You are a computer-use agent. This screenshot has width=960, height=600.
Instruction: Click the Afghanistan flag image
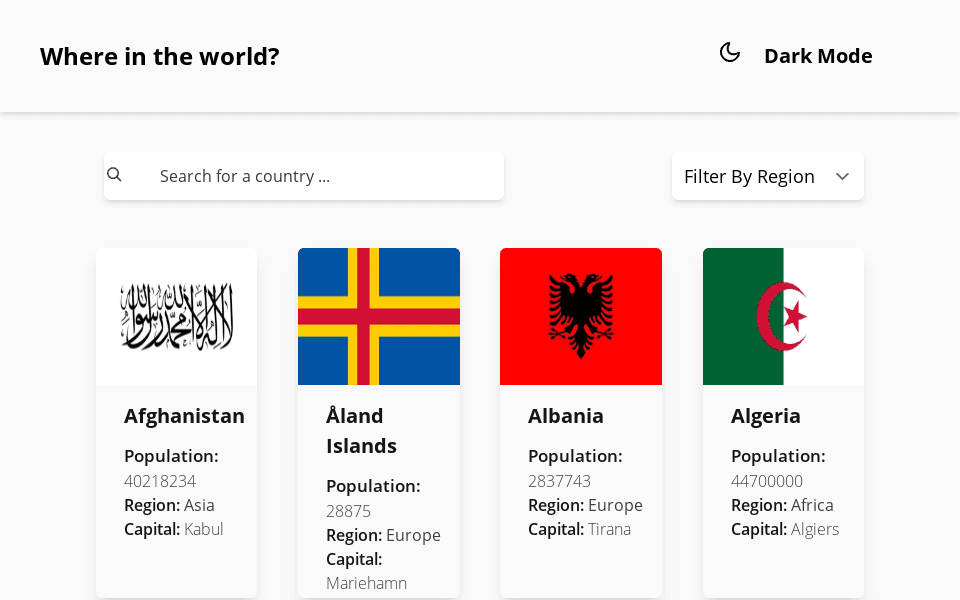(176, 316)
